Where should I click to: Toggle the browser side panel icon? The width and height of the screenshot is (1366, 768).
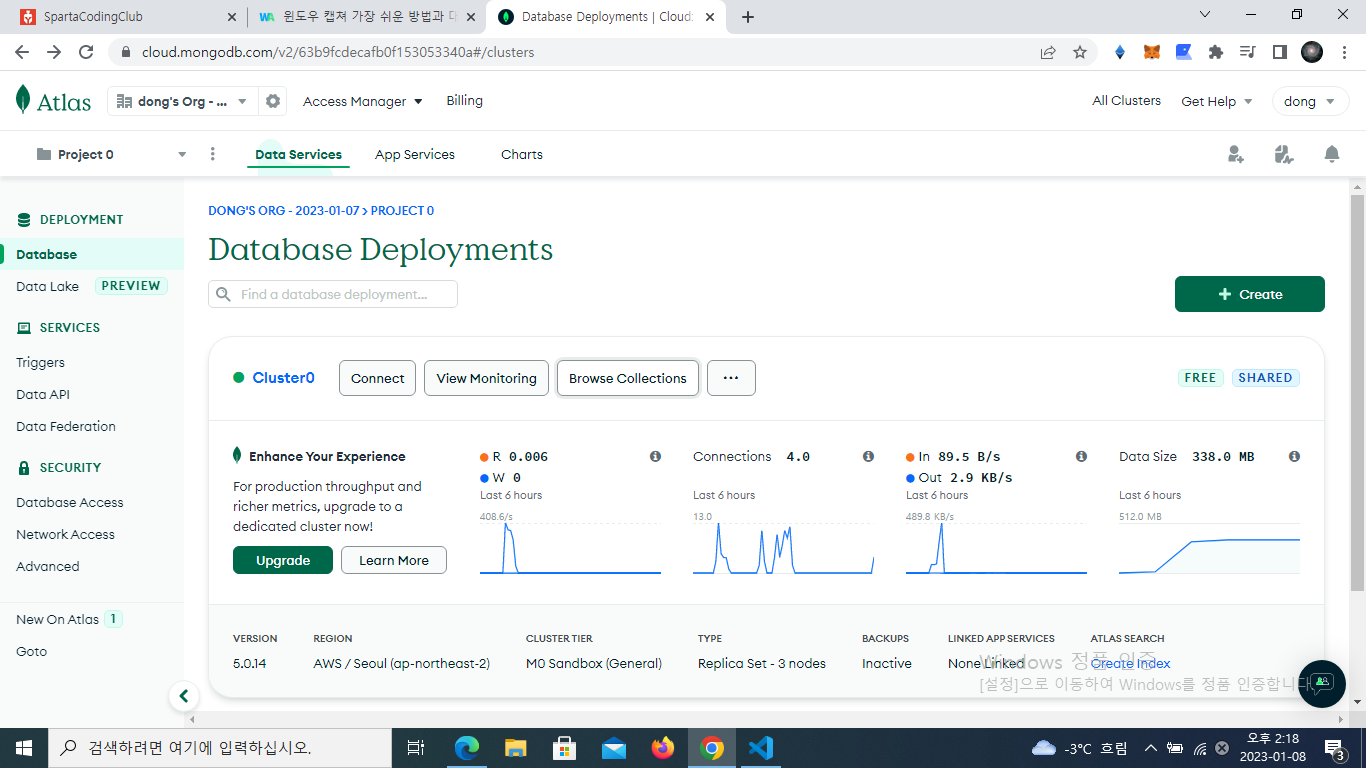[1279, 52]
